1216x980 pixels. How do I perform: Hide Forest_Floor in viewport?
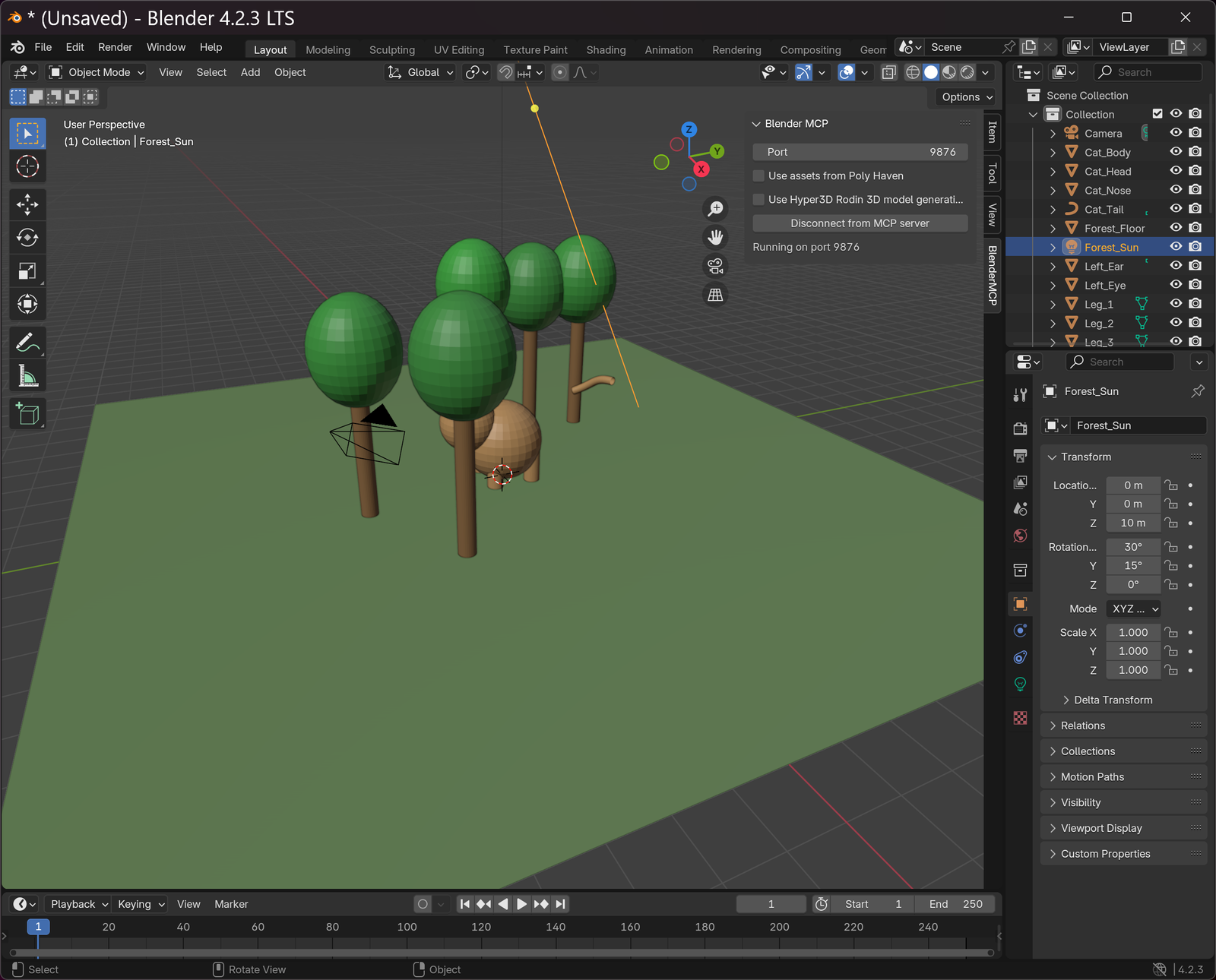coord(1176,228)
